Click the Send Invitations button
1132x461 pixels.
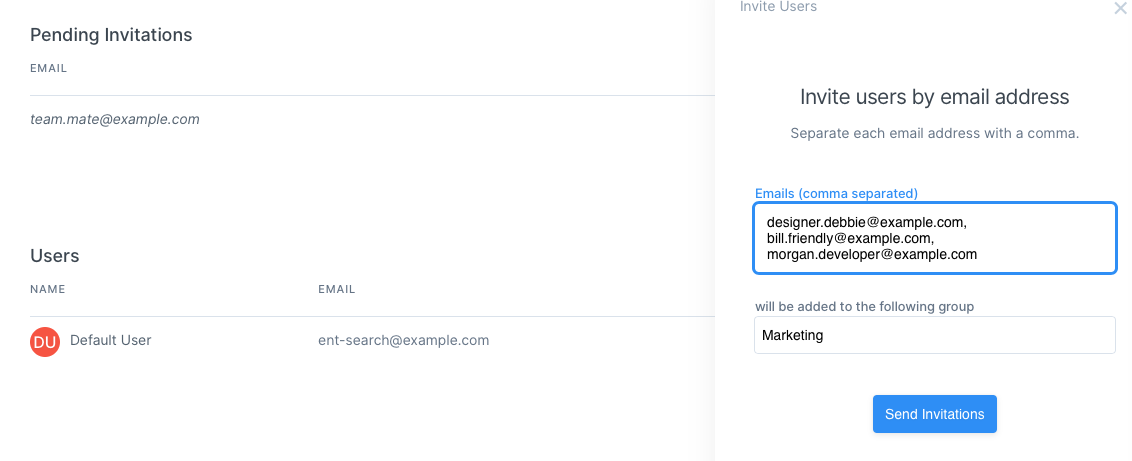[934, 414]
